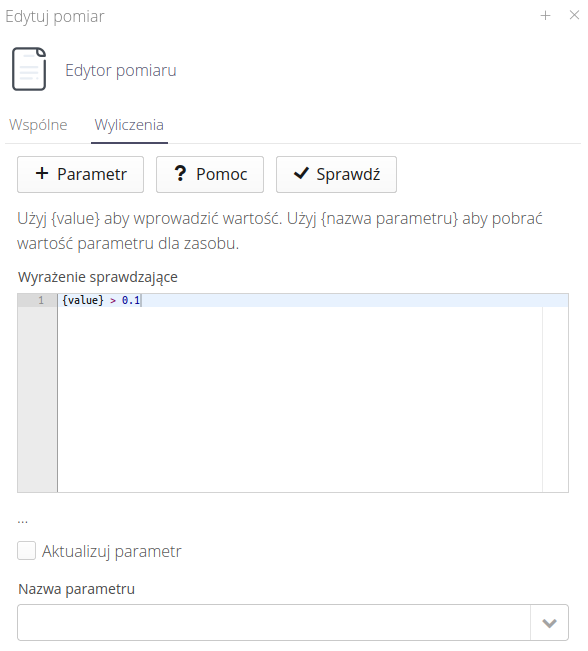The image size is (588, 651).
Task: Click the question mark icon beside Pomoc
Action: [180, 174]
